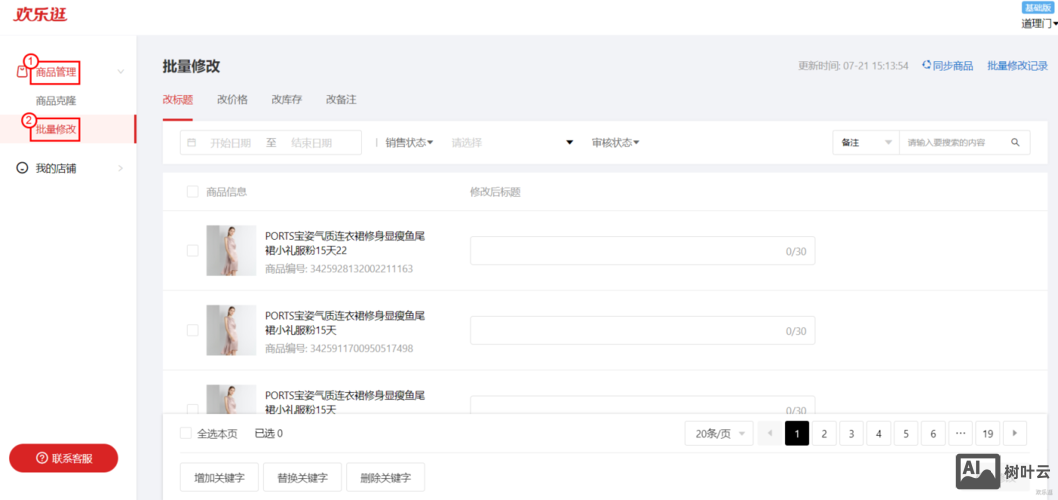Switch to the 改库存 tab
1058x500 pixels.
pos(286,100)
